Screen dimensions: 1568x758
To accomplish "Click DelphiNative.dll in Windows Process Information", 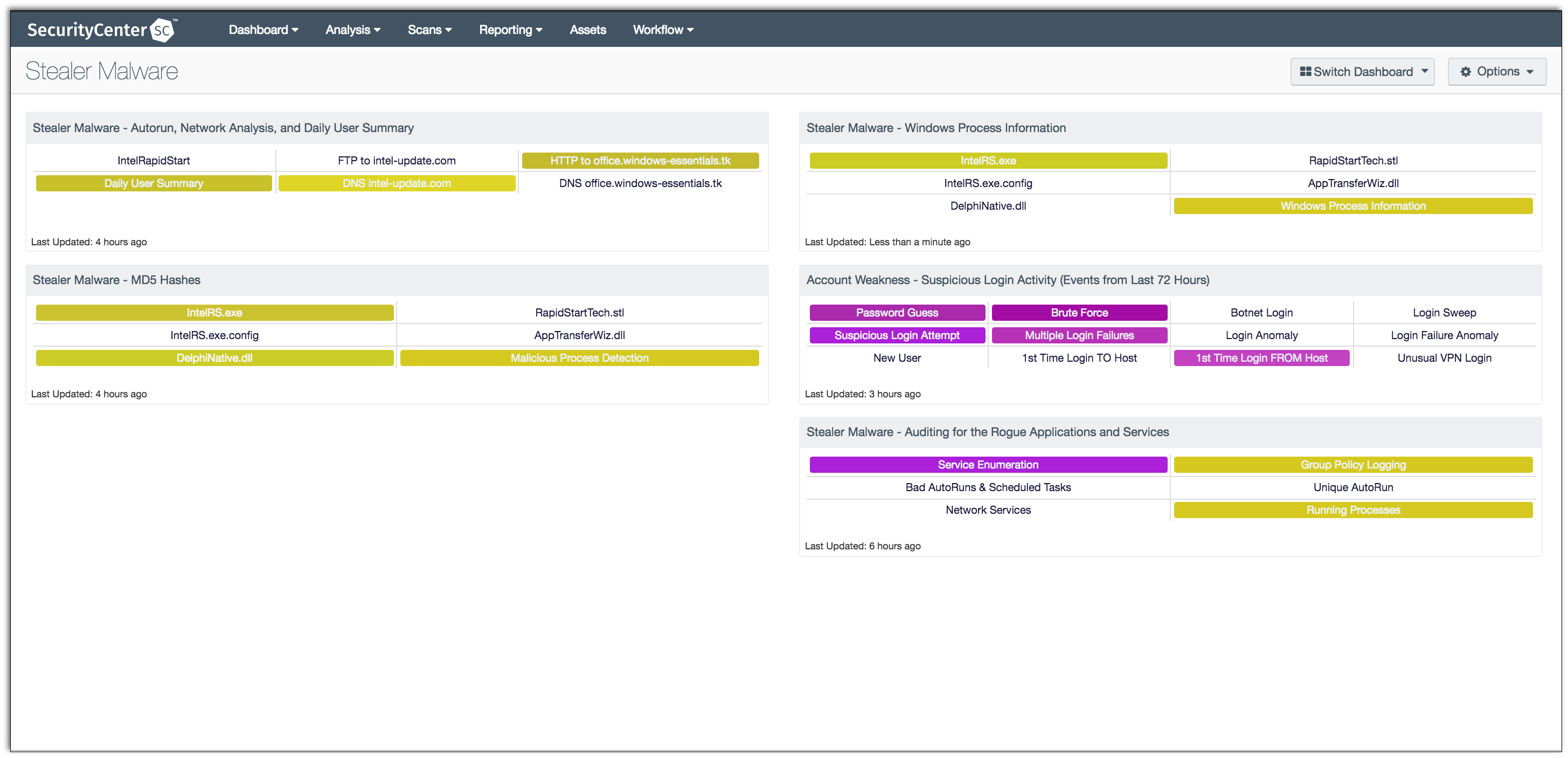I will click(988, 206).
